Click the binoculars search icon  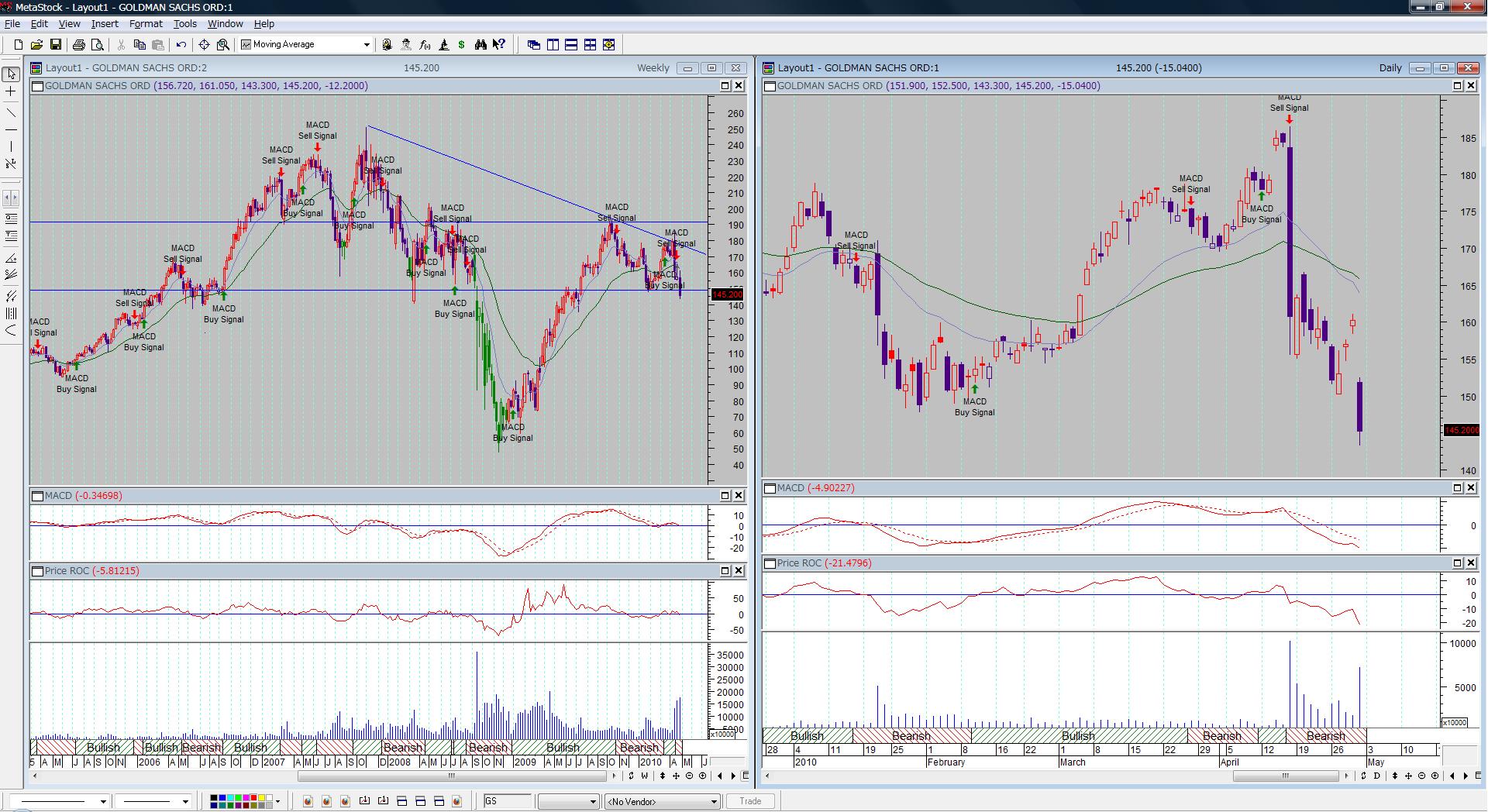pyautogui.click(x=480, y=45)
